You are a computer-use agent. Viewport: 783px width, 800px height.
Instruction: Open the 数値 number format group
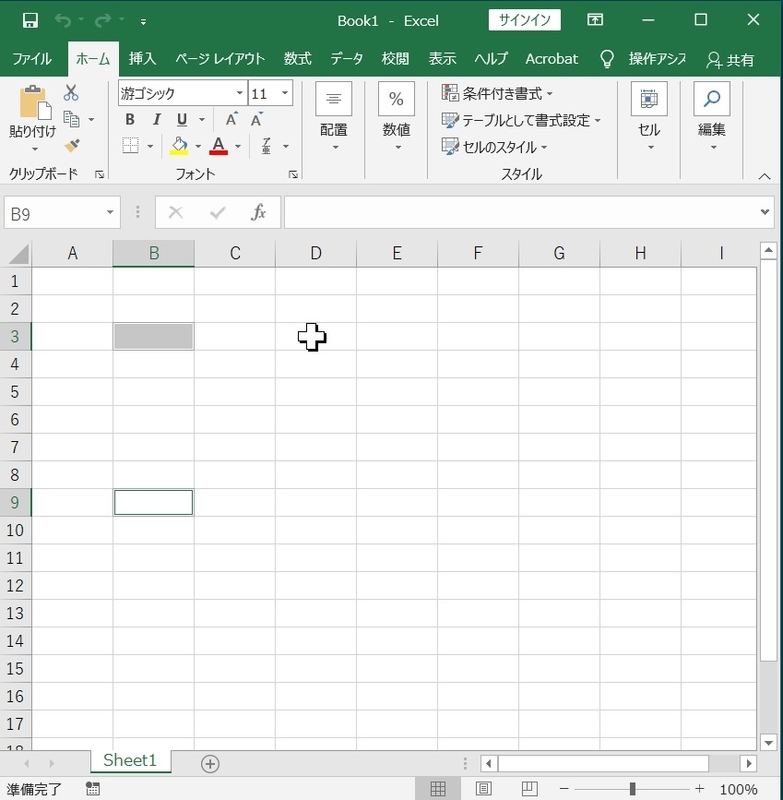396,117
